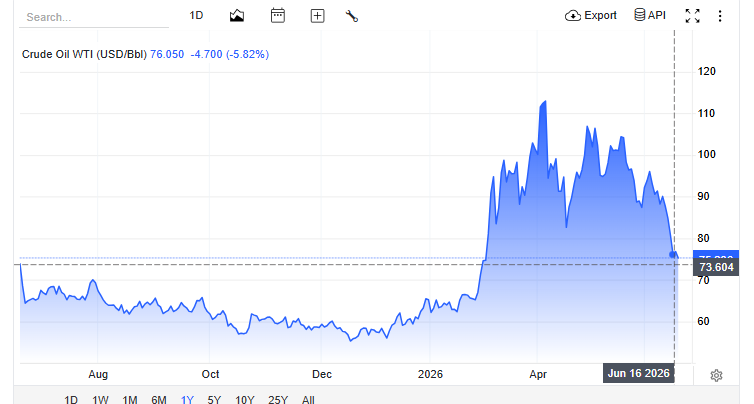Click the Jun 16 2026 date label
This screenshot has width=754, height=404.
click(x=639, y=373)
